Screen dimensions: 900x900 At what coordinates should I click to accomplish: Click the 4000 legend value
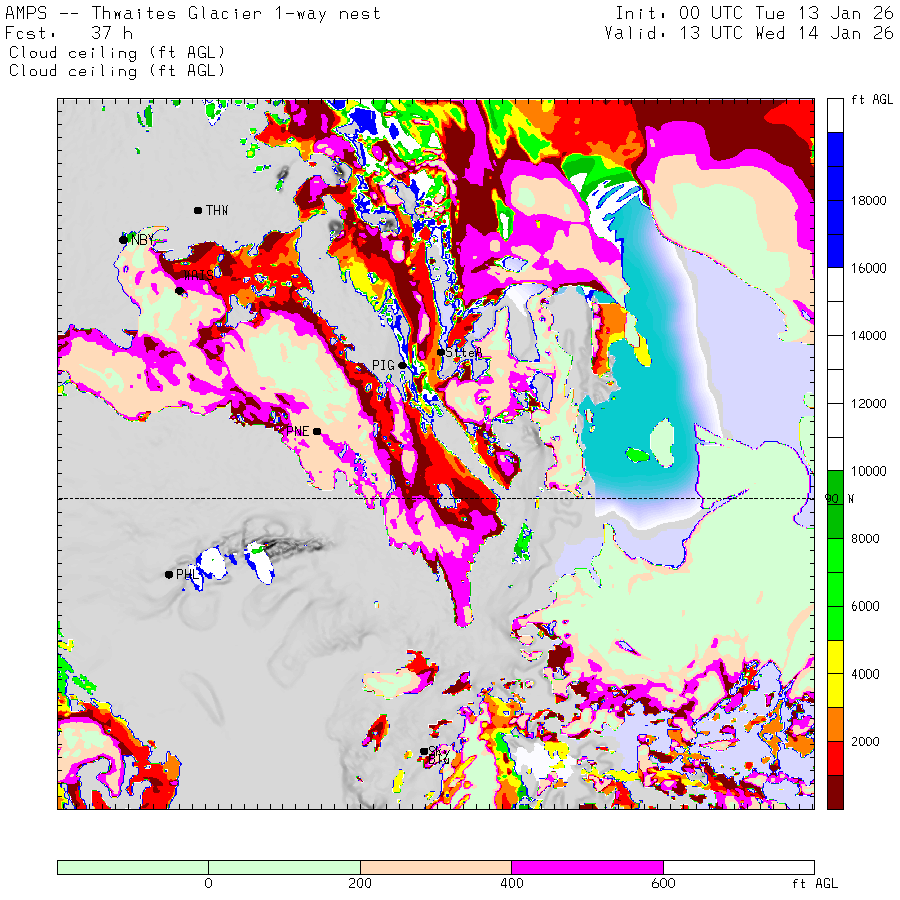865,674
